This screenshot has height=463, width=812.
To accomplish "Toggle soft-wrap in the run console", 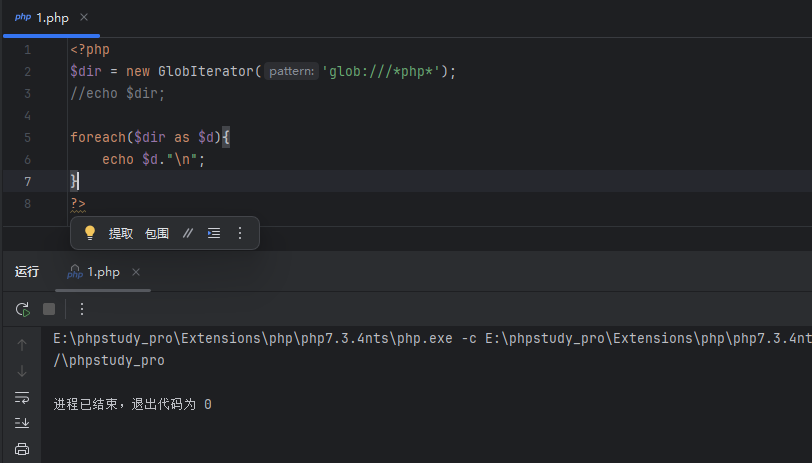I will tap(22, 397).
